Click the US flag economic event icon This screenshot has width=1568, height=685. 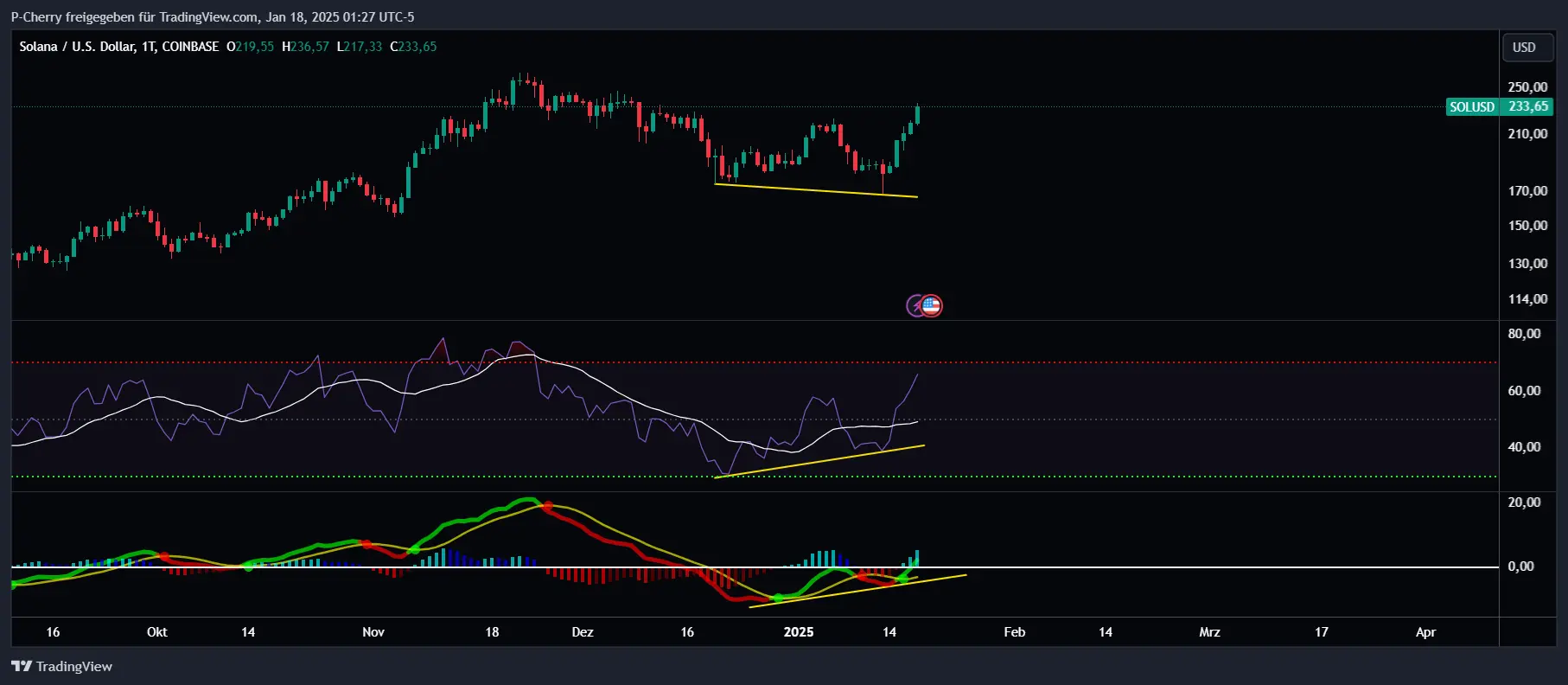(x=932, y=305)
